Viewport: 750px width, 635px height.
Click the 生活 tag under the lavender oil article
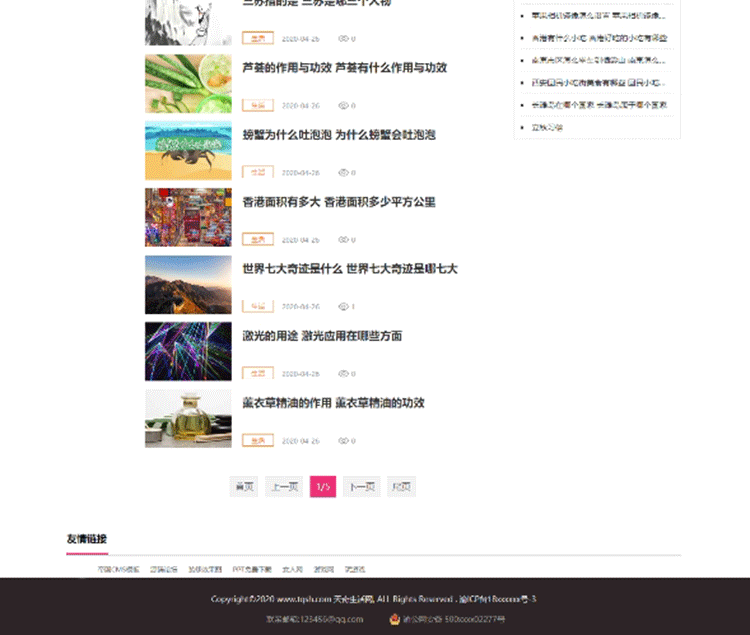258,440
